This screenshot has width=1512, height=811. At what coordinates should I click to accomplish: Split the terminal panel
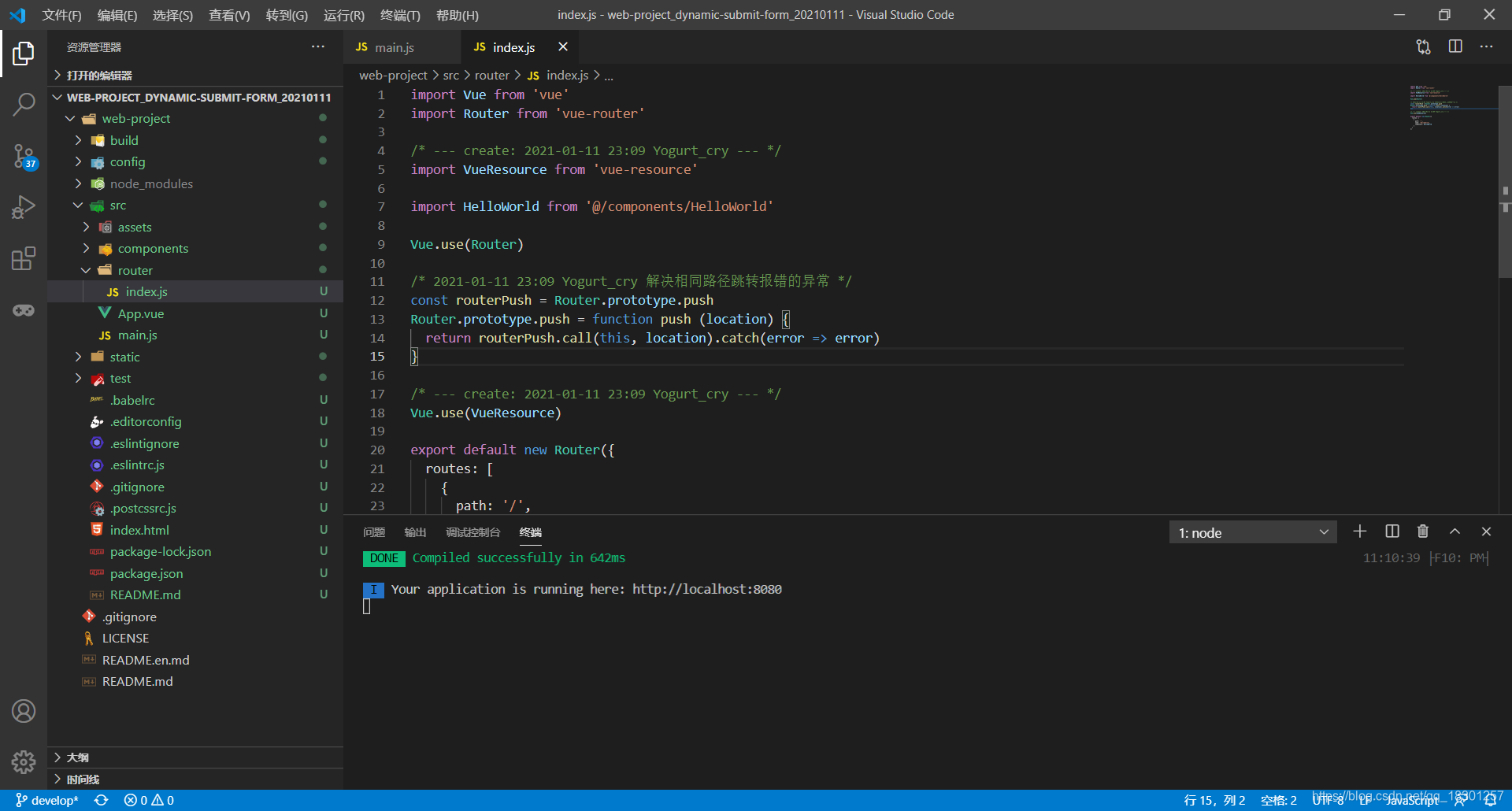click(x=1392, y=532)
